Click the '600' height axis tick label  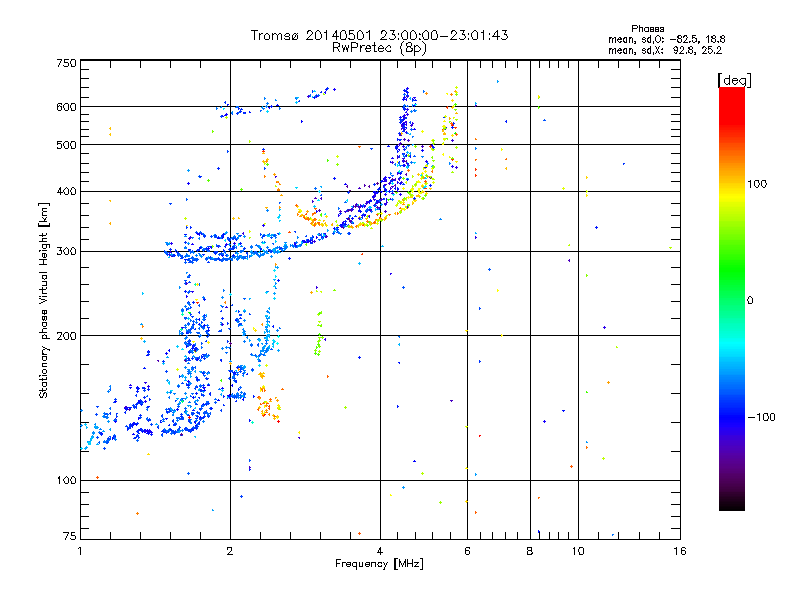(x=66, y=107)
